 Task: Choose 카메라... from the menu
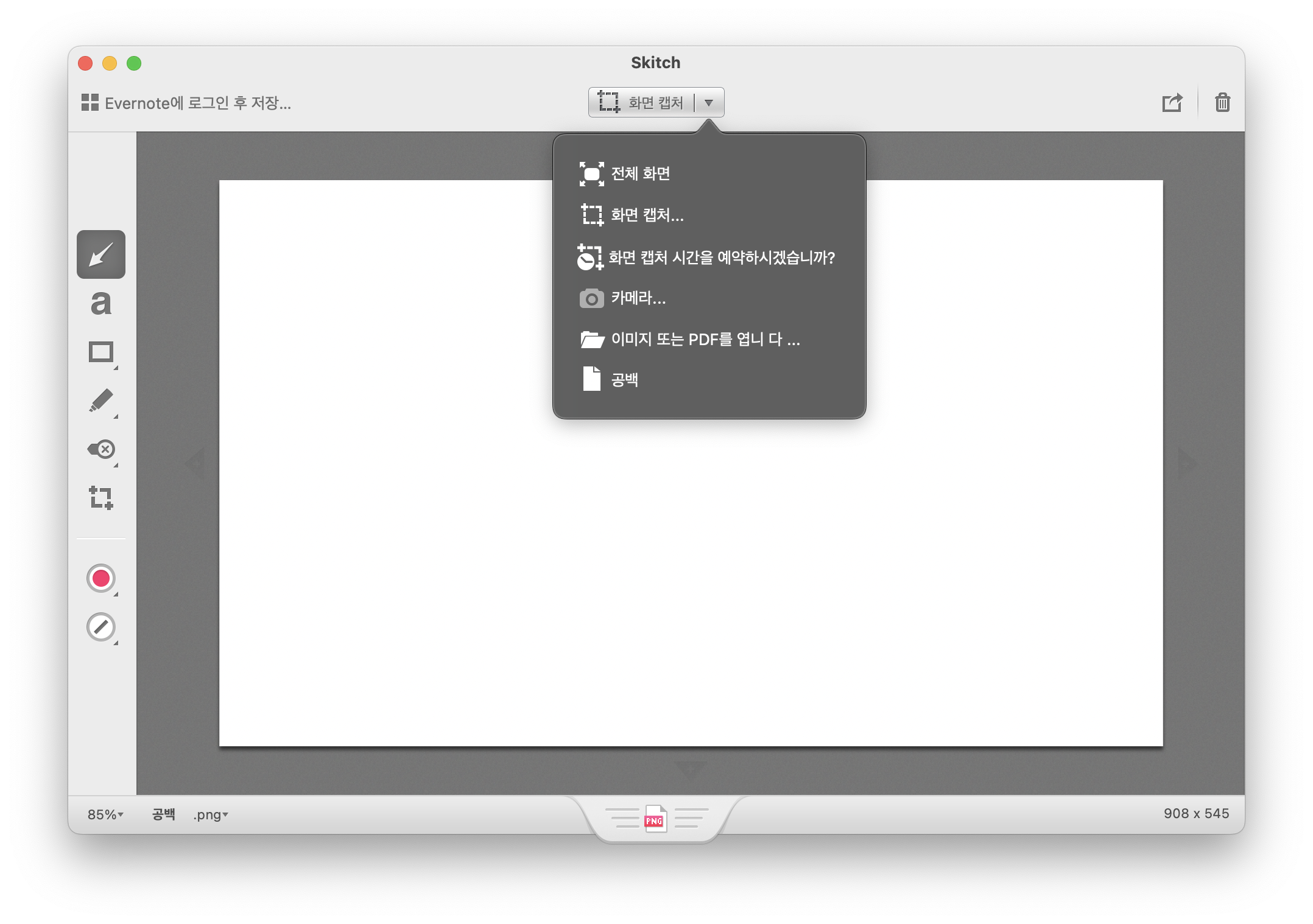638,298
